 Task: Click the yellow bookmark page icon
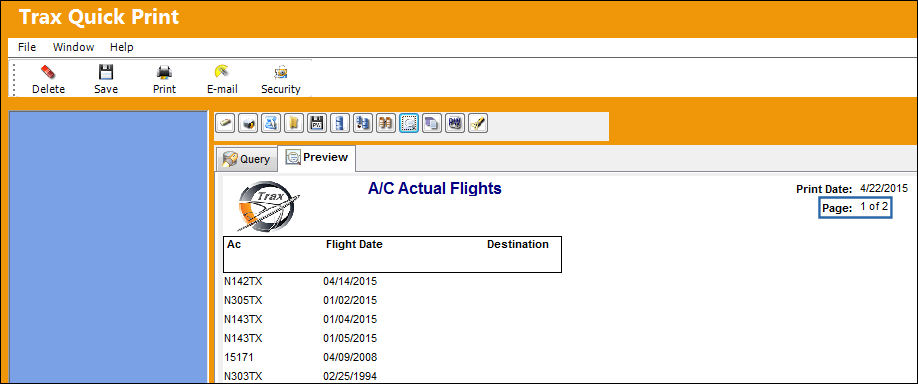[x=293, y=124]
